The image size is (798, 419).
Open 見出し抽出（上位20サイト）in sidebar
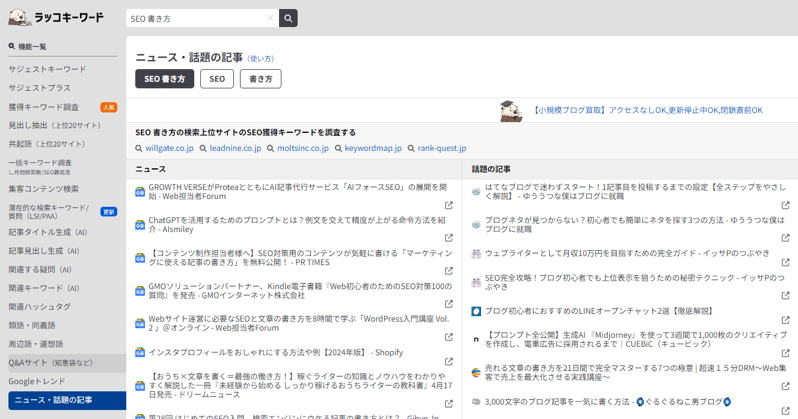point(55,125)
